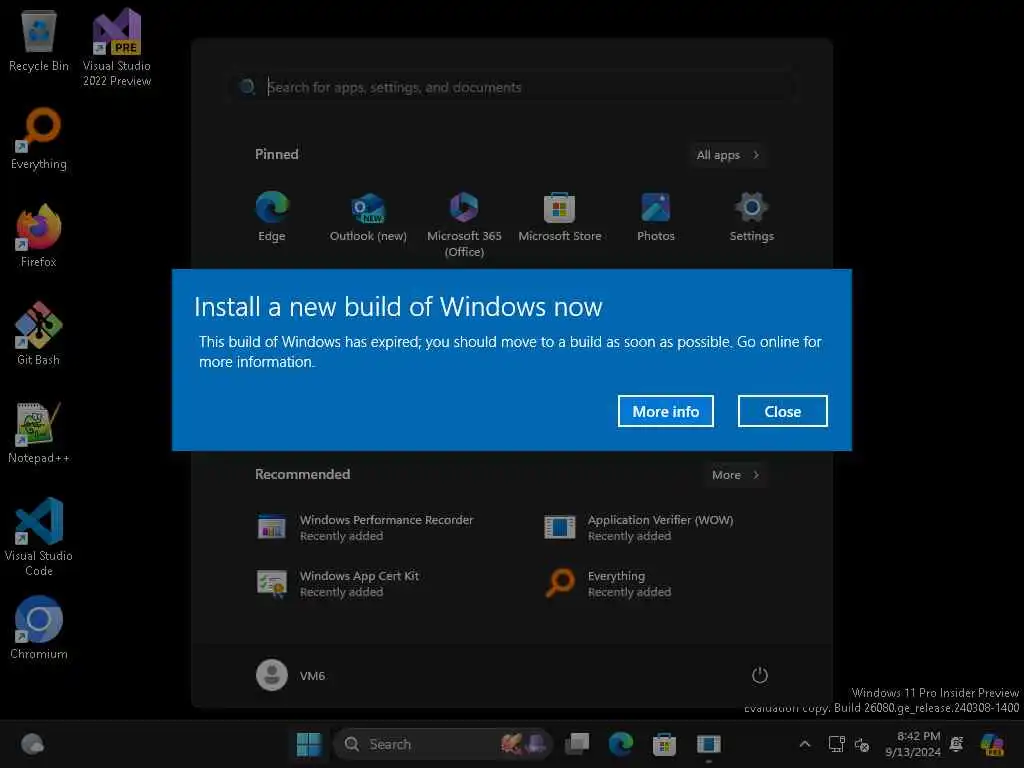Open Visual Studio 2022 Preview desktop shortcut
The width and height of the screenshot is (1024, 768).
click(117, 47)
